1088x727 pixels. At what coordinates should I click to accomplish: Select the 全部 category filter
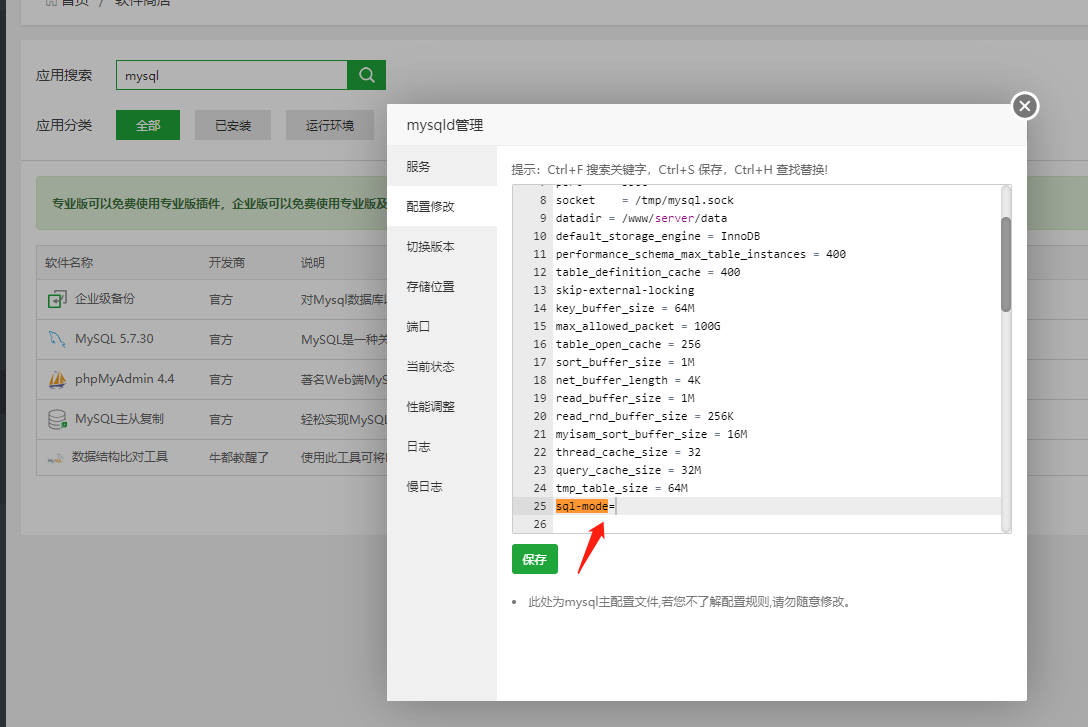pyautogui.click(x=147, y=126)
